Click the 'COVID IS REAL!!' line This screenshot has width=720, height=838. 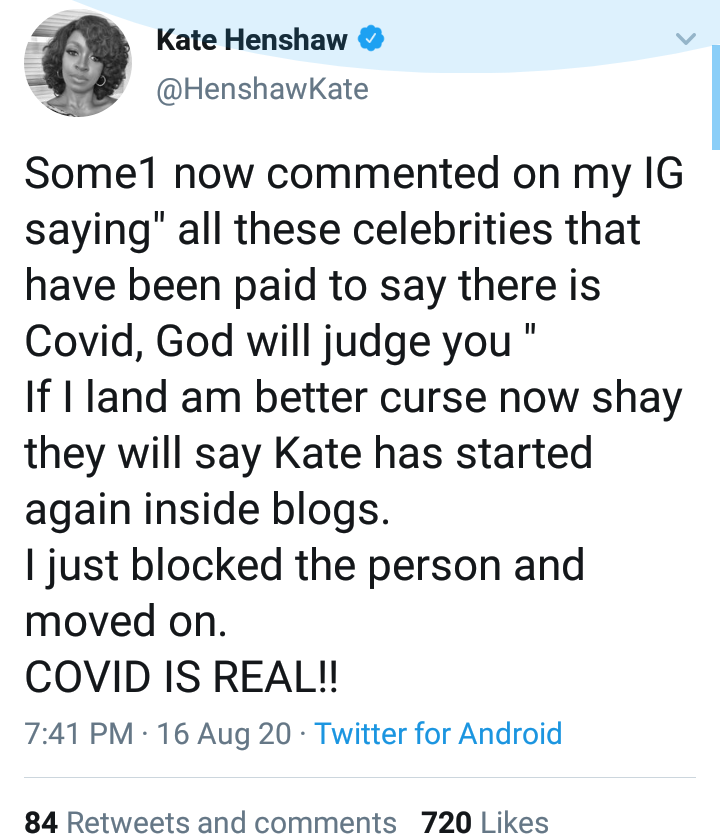pos(181,677)
